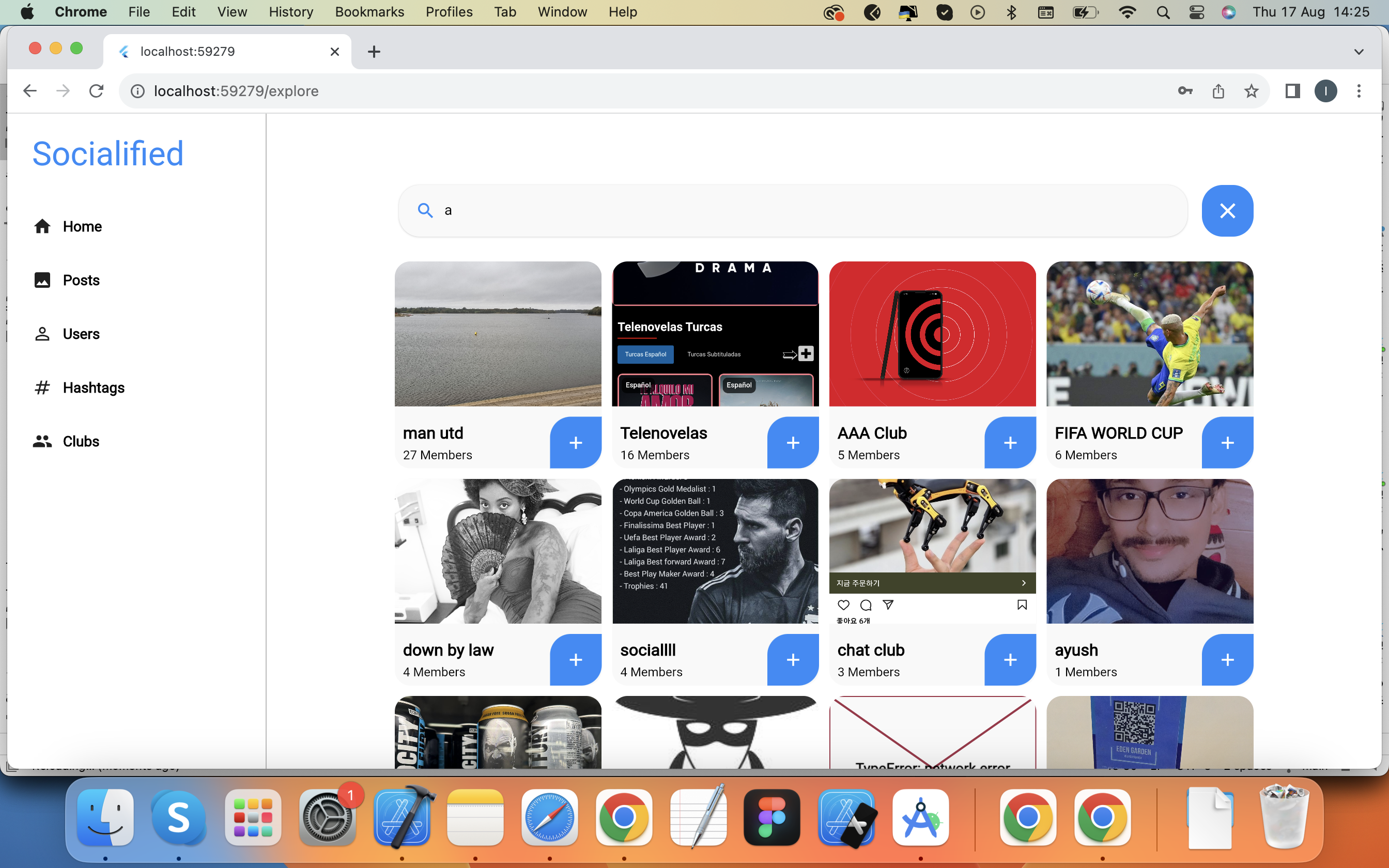This screenshot has width=1389, height=868.
Task: Click the blue clear search X button
Action: coord(1227,211)
